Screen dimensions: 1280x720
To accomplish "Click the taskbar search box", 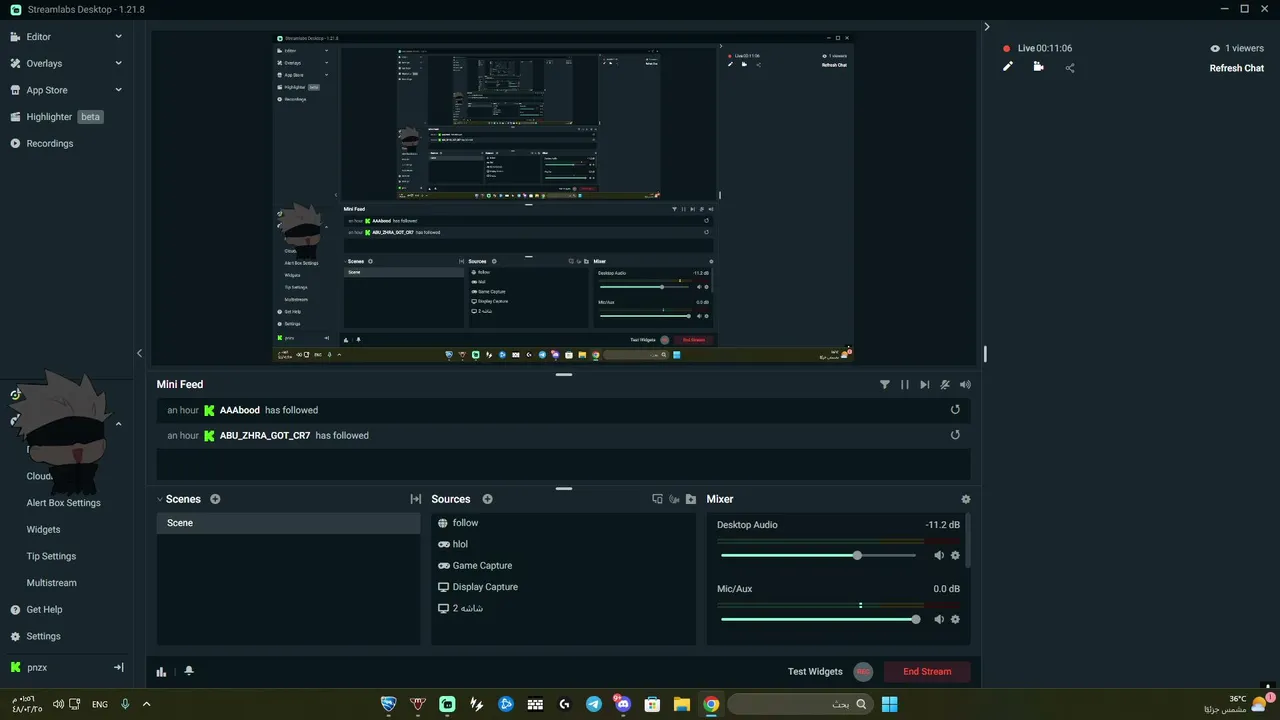I will (798, 704).
